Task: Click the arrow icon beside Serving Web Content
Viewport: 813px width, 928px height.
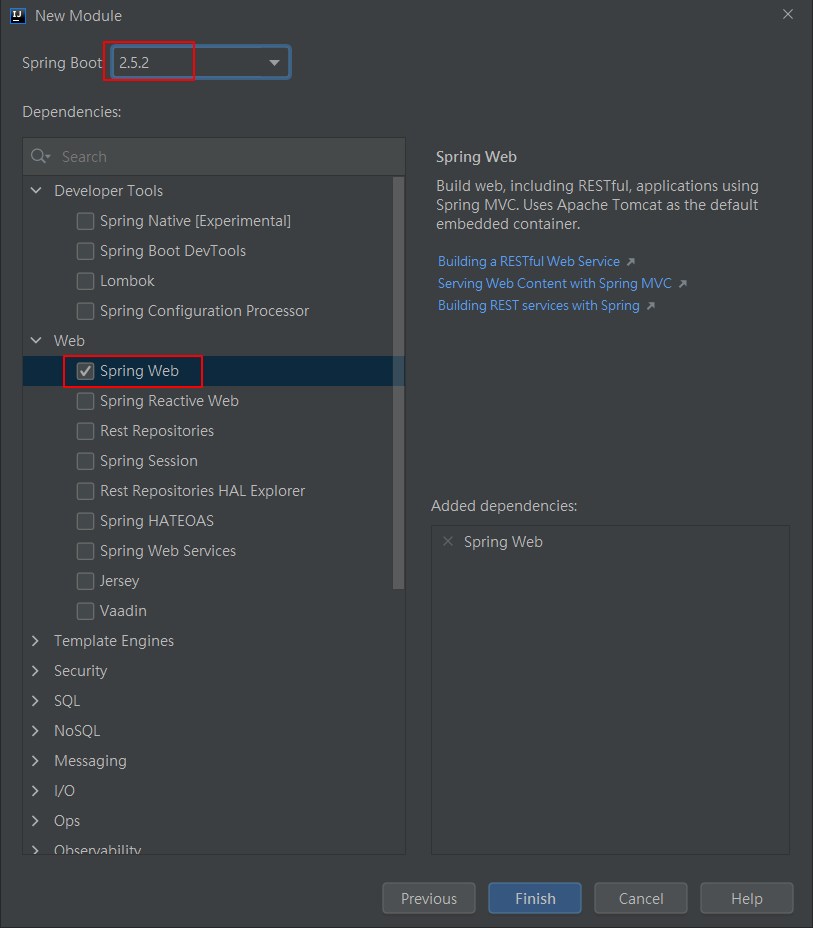Action: (x=683, y=283)
